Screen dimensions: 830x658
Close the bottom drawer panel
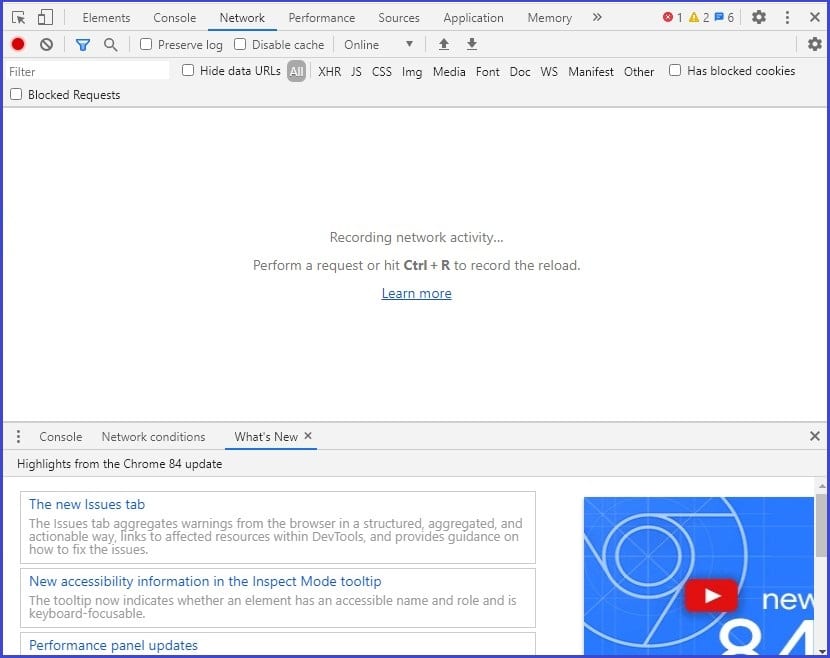click(815, 436)
